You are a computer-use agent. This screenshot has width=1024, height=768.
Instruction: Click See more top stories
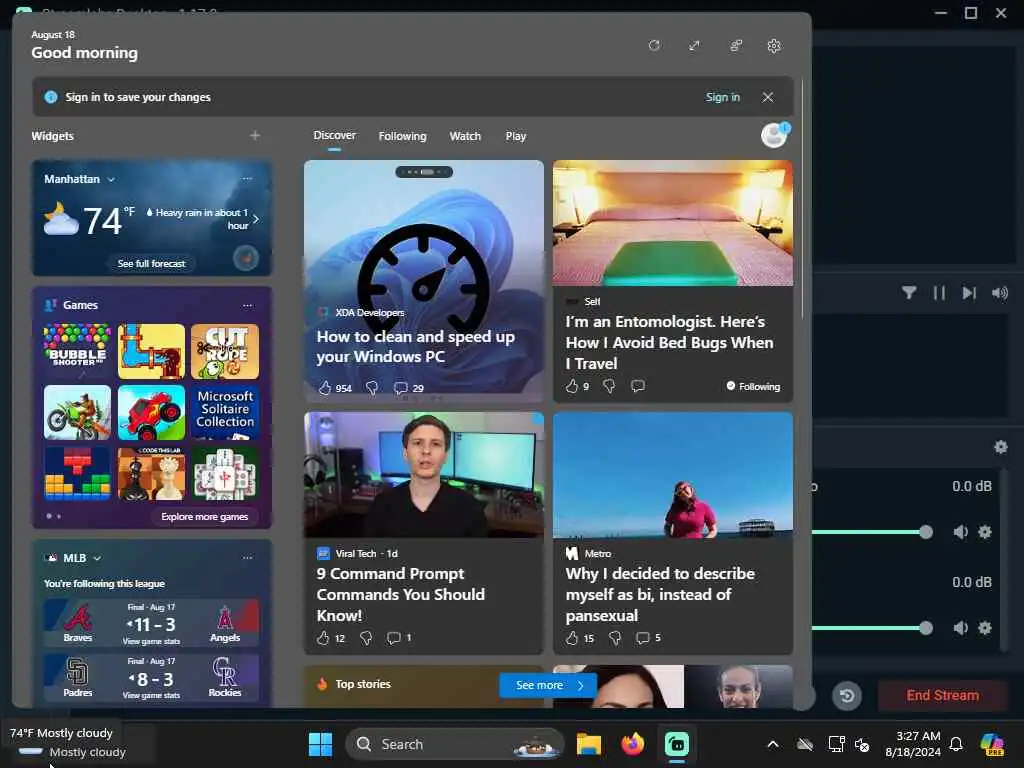[548, 685]
